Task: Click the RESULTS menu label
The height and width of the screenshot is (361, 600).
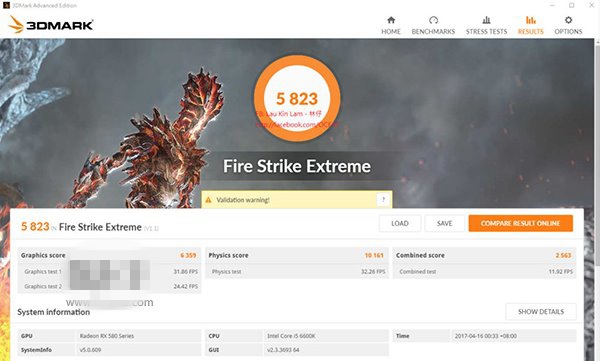Action: pos(530,32)
